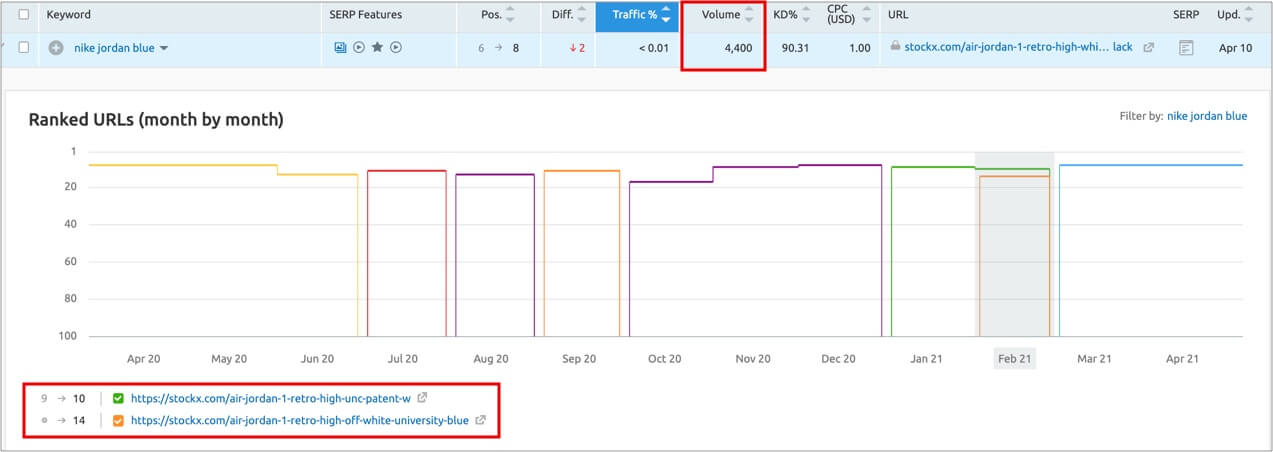1273x452 pixels.
Task: Click the Ranked URLs (month by month) heading
Action: tap(156, 120)
